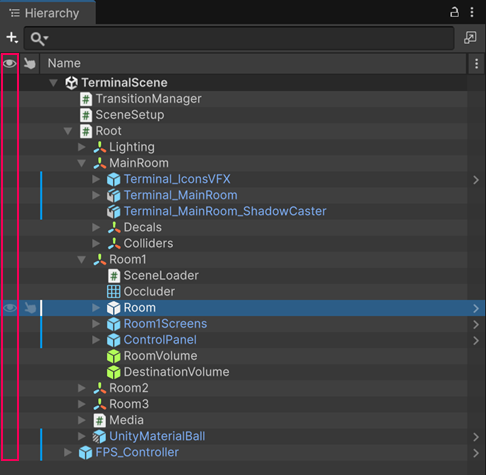Toggle visibility eye for the Room object
Screen dimensions: 486x475
10,308
